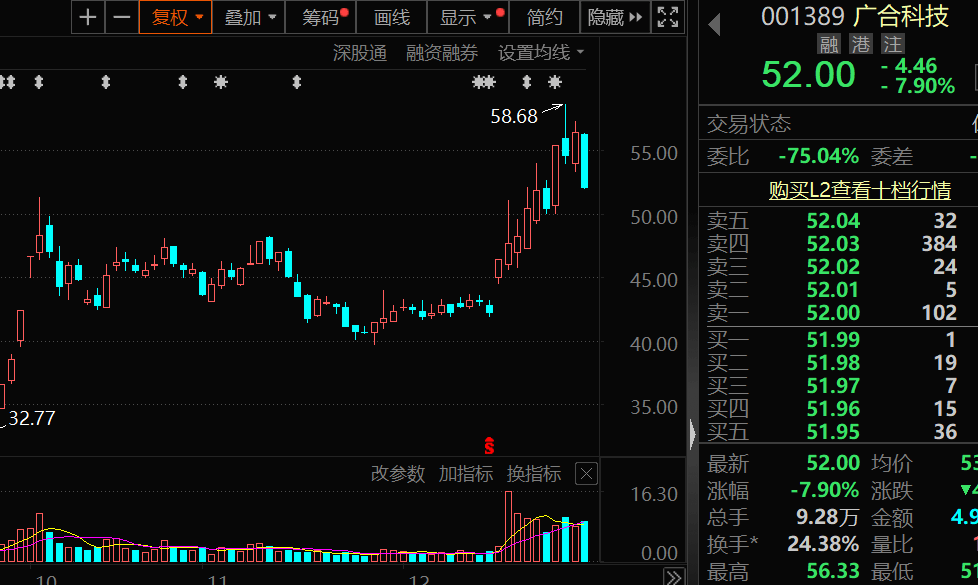
Task: Click the fullscreen expand icon
Action: pos(667,17)
